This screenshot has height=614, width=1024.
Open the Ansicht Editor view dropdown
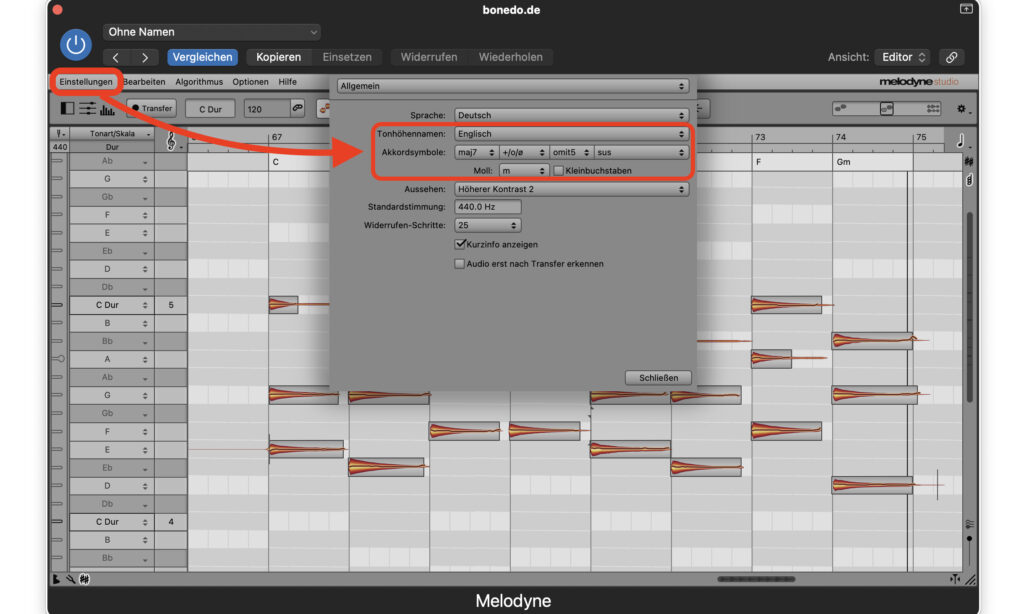tap(902, 57)
